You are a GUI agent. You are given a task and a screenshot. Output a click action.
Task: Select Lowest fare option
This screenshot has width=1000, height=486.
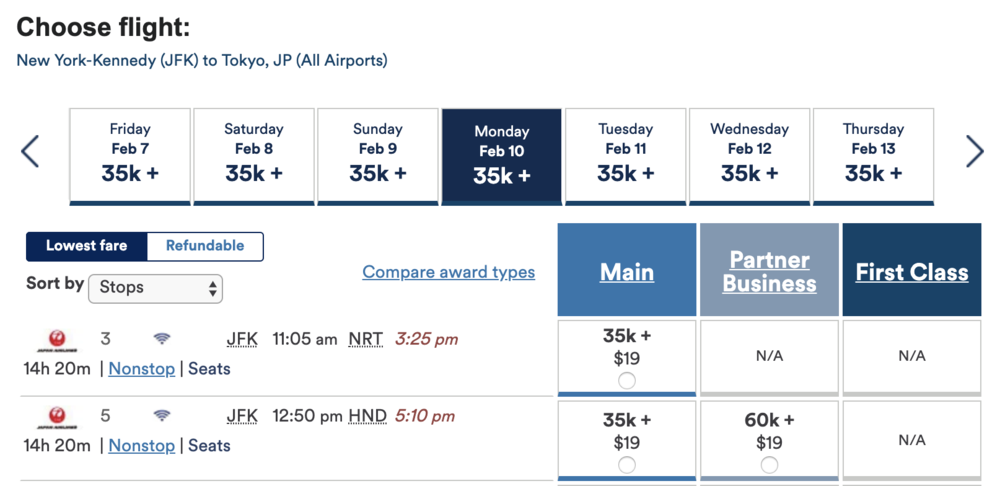coord(87,246)
